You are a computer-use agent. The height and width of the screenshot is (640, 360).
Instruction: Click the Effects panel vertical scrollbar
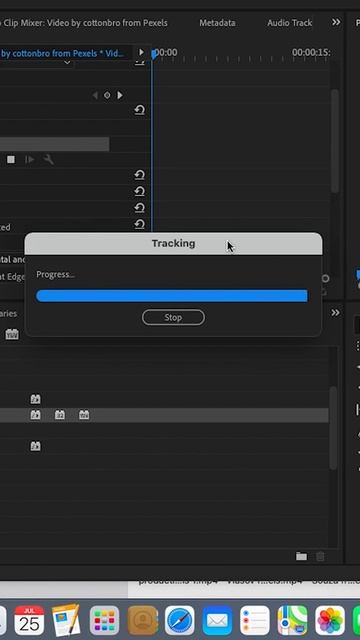pyautogui.click(x=333, y=429)
